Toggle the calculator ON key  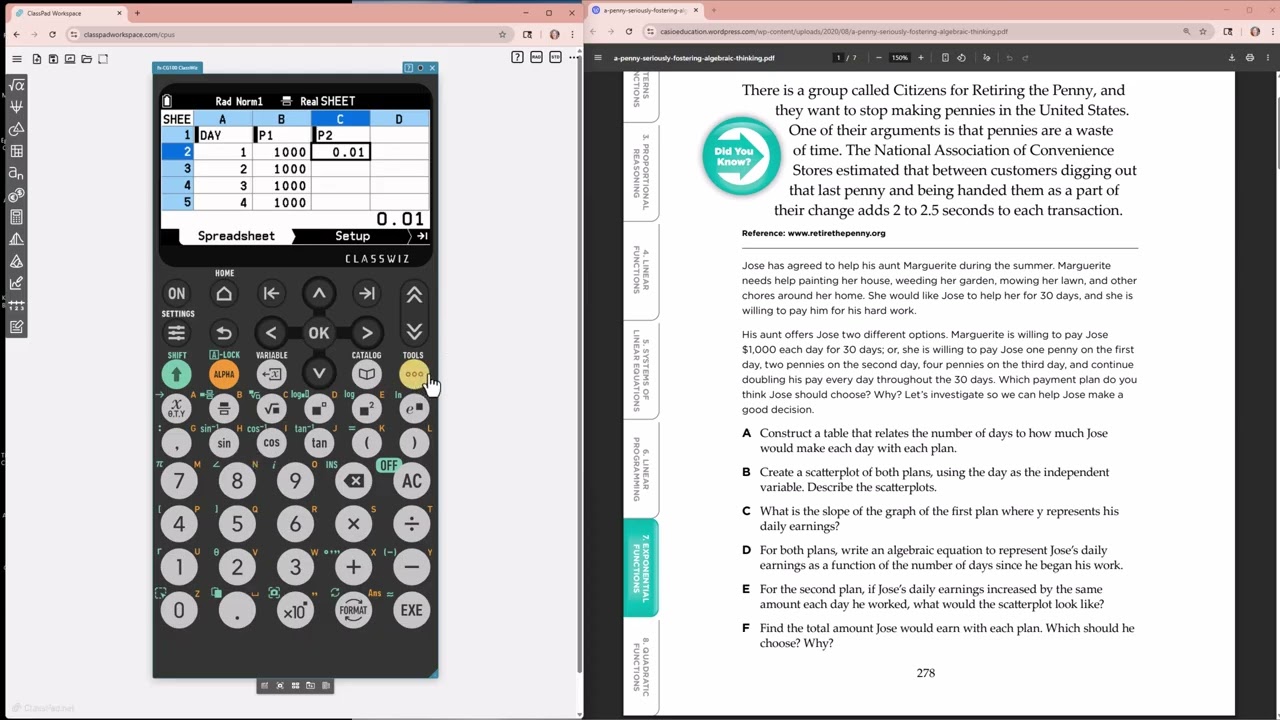tap(176, 294)
